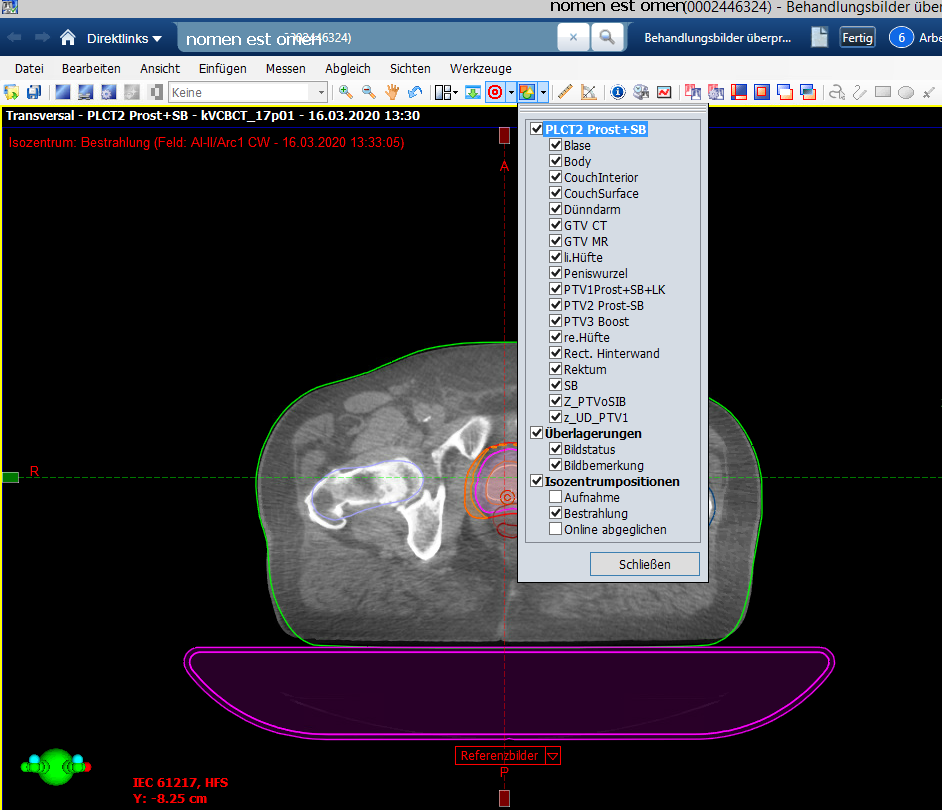Open the Messen menu
The image size is (942, 810).
pos(285,68)
